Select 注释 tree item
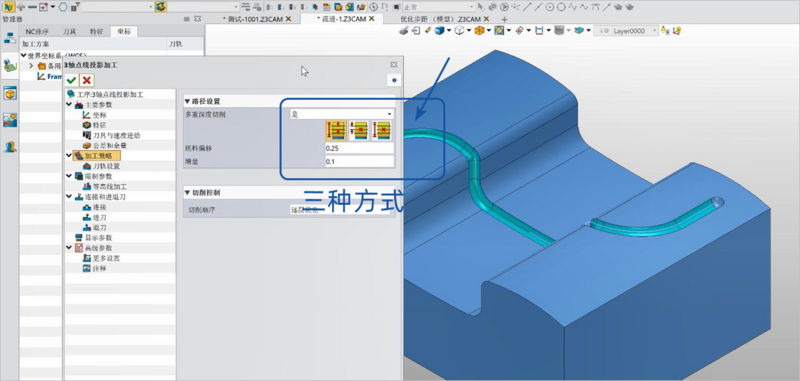 (x=99, y=268)
